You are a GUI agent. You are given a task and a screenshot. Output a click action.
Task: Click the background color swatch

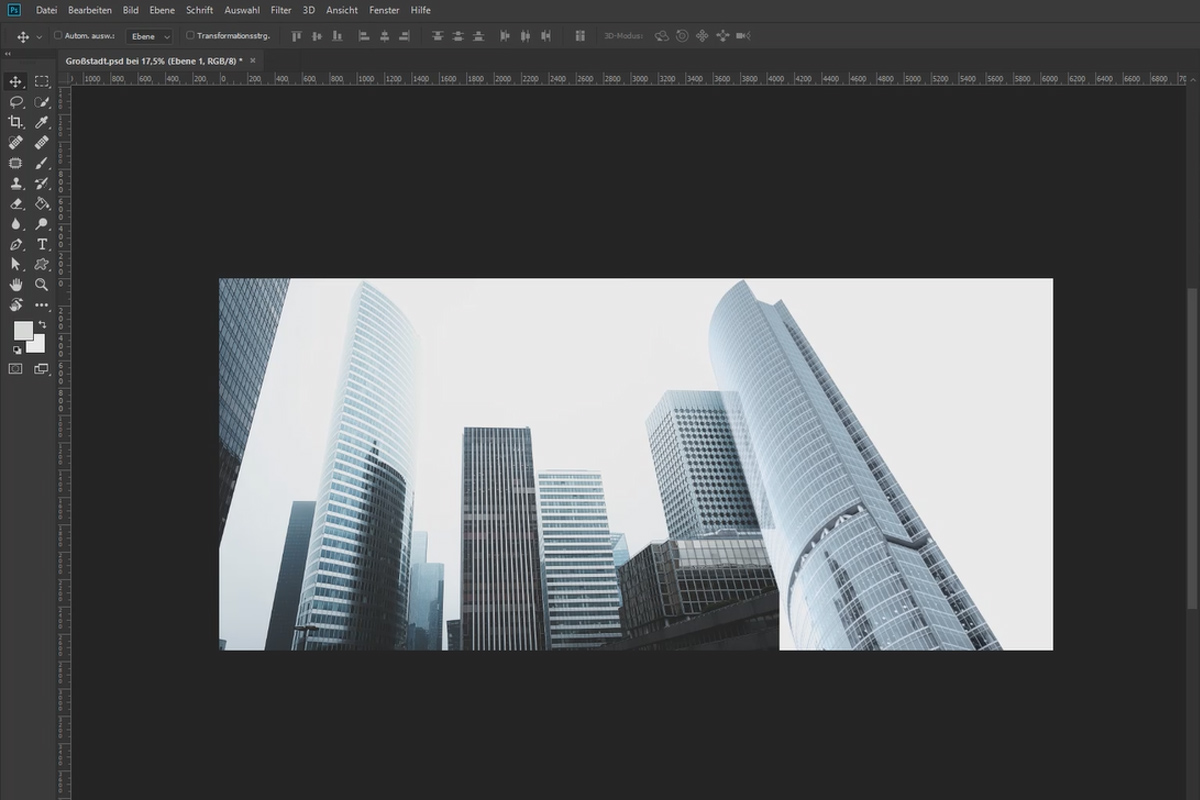[x=38, y=345]
